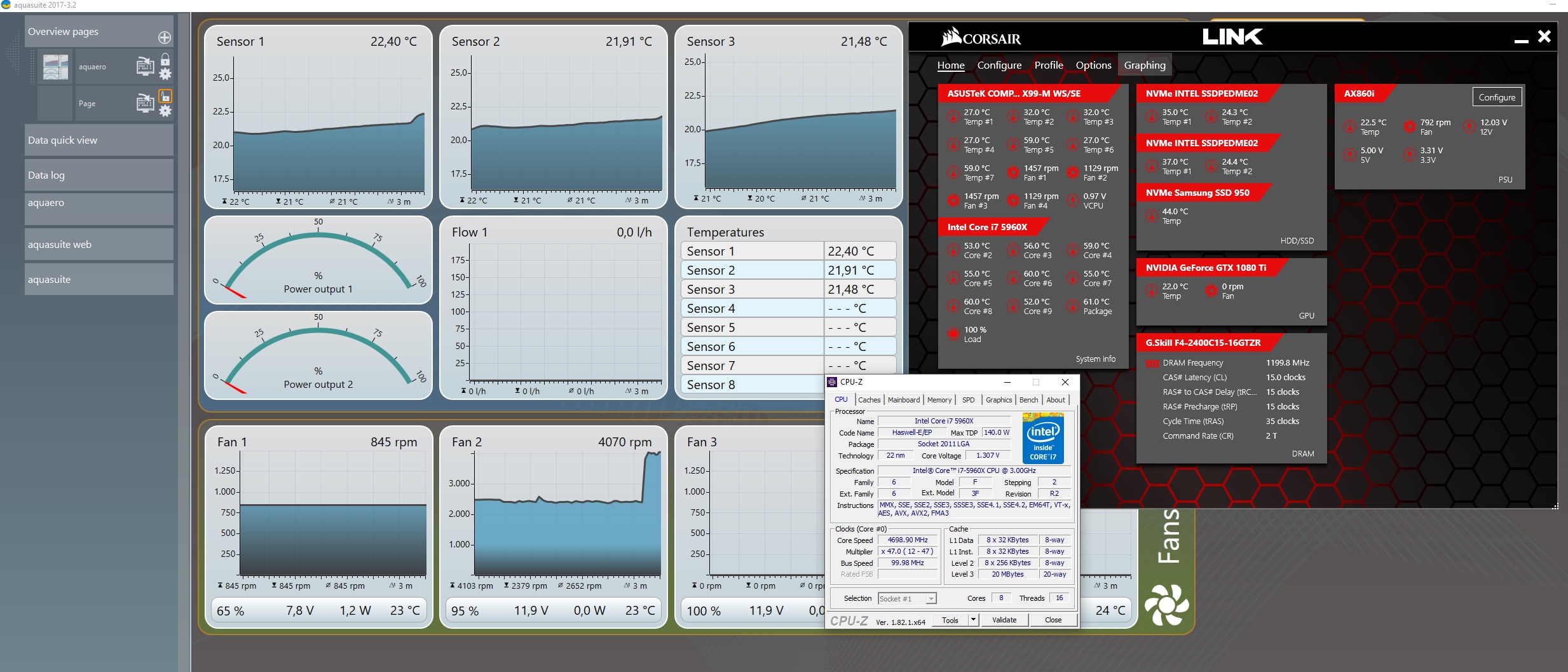
Task: Switch to Bench tab in CPU-Z
Action: click(x=1028, y=400)
